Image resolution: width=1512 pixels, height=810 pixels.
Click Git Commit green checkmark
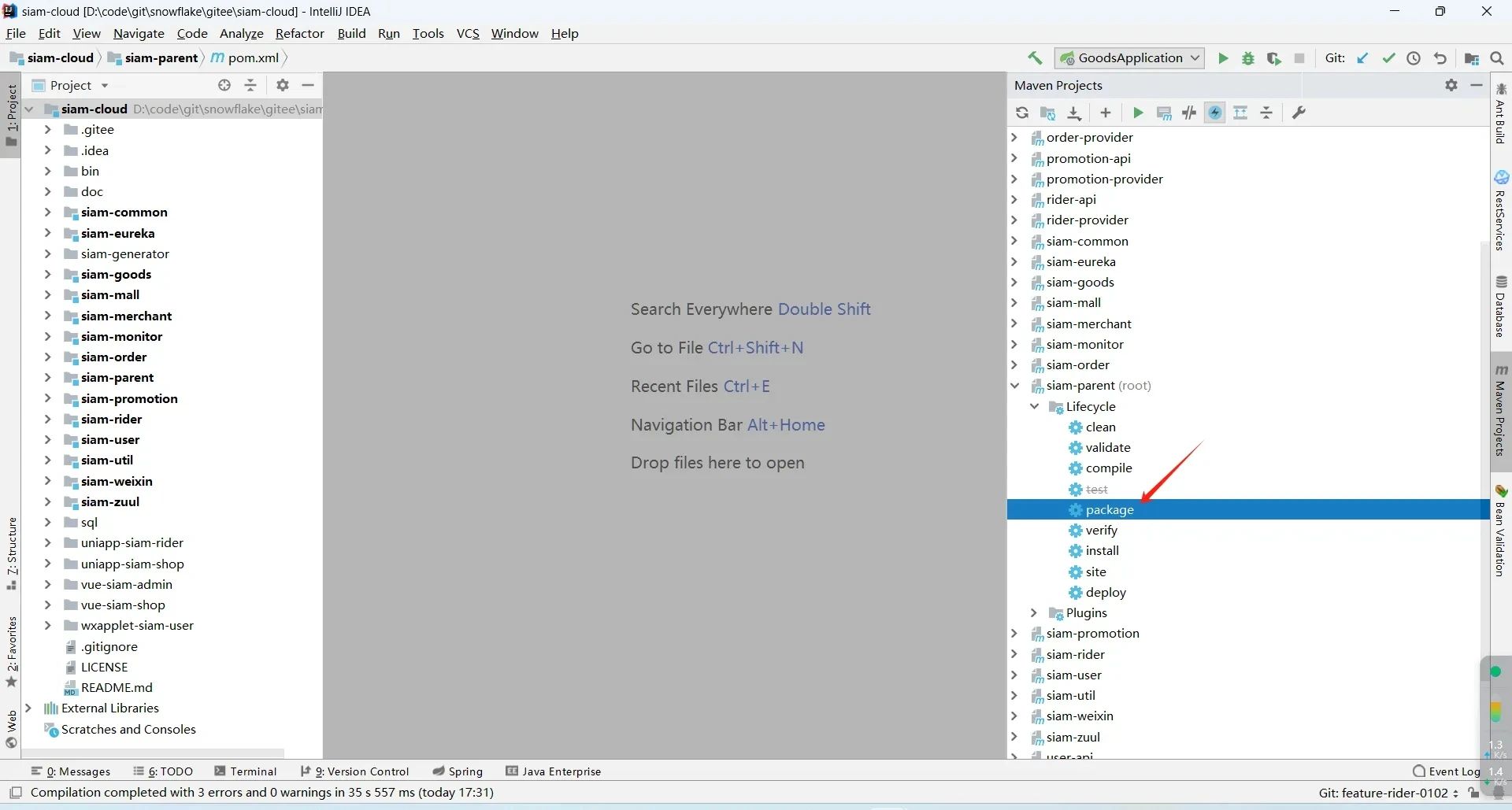point(1388,58)
